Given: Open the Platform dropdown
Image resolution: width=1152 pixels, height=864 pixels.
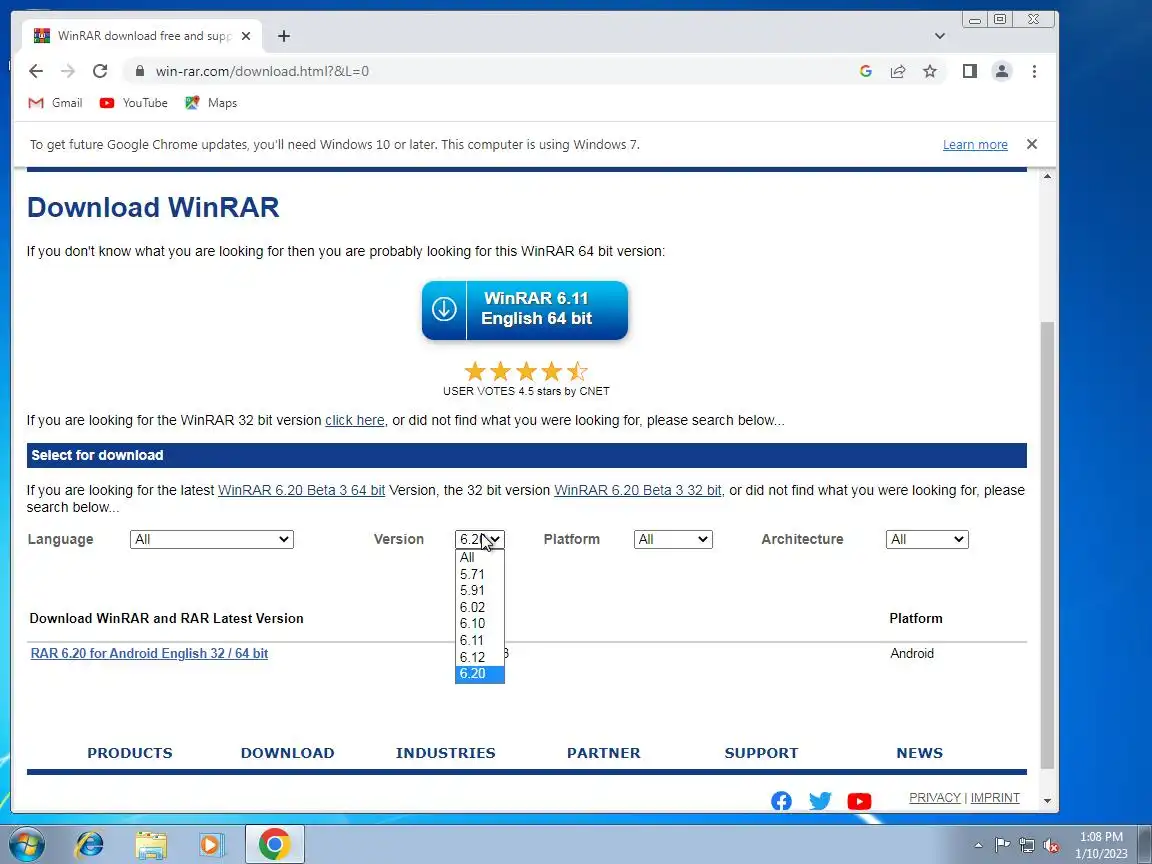Looking at the screenshot, I should tap(673, 539).
